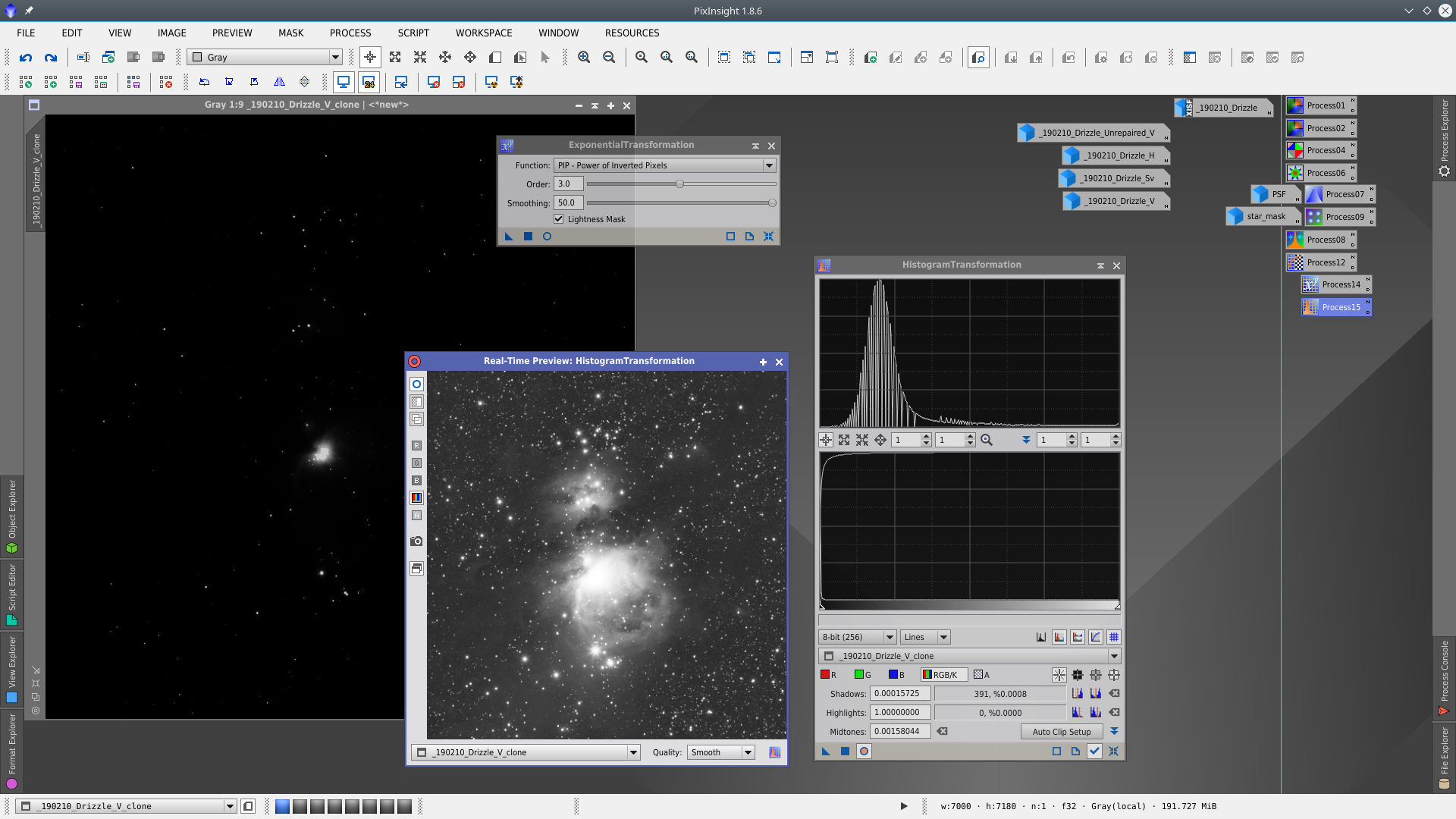Click HistogramTransformation real-time preview circle
The height and width of the screenshot is (819, 1456).
point(864,751)
